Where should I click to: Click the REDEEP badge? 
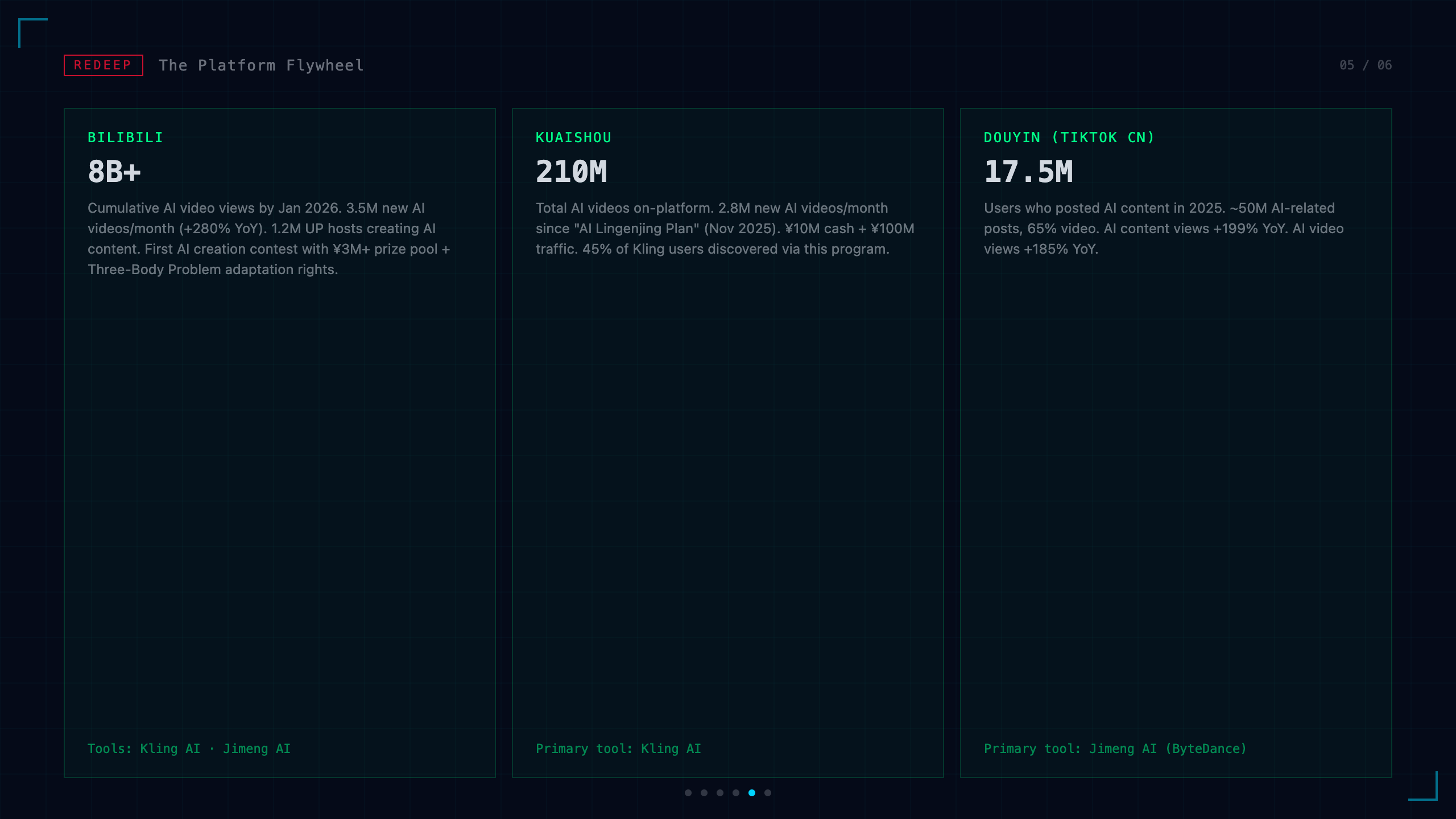click(x=103, y=65)
